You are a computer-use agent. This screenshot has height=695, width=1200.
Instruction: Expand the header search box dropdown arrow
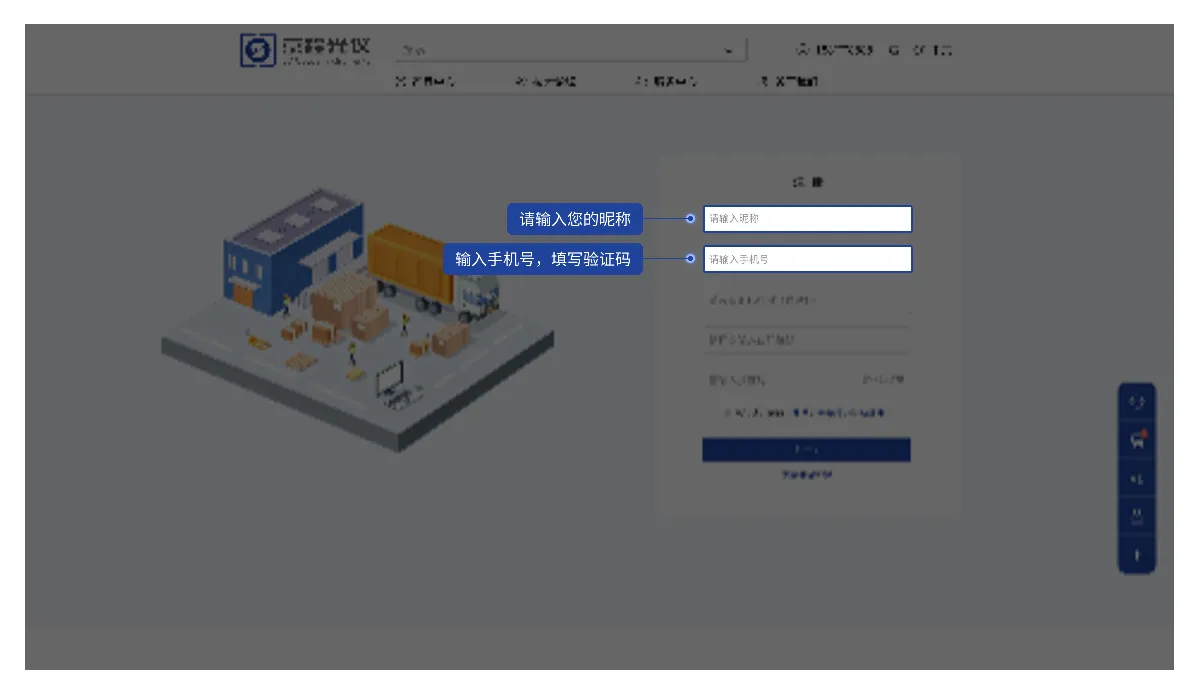[729, 51]
